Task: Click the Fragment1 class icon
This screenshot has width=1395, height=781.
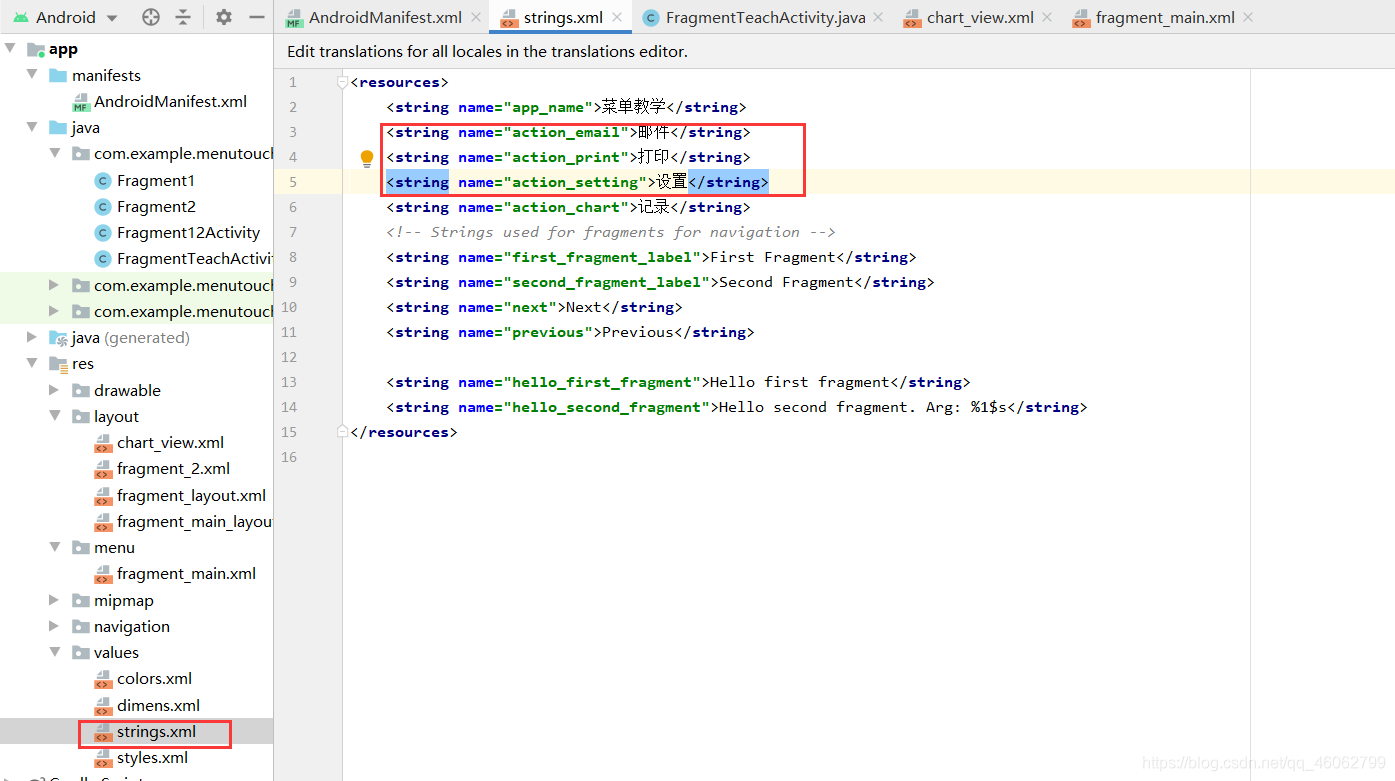Action: point(102,180)
